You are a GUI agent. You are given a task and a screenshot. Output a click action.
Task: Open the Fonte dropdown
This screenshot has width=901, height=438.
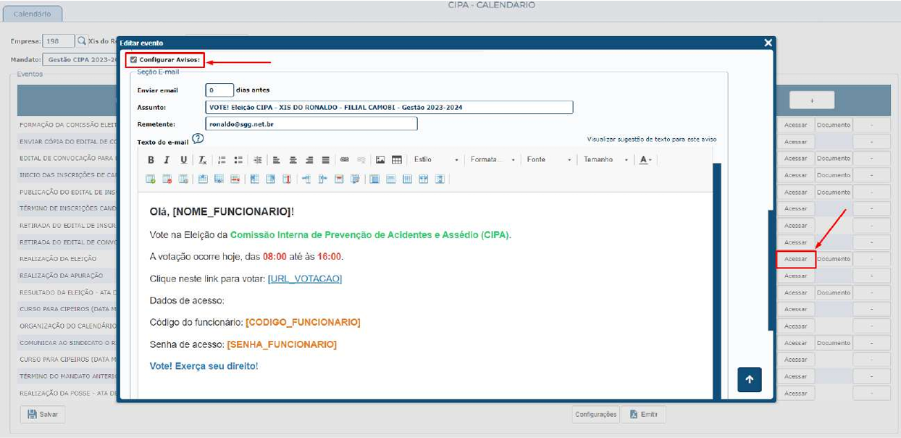[x=549, y=160]
